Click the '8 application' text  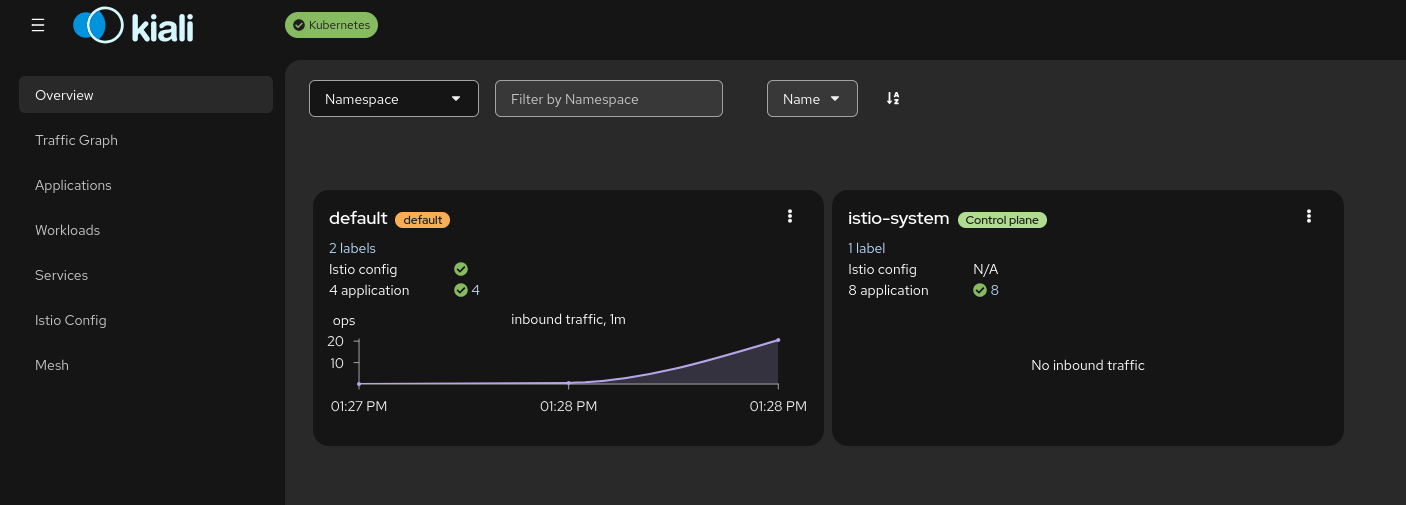888,290
